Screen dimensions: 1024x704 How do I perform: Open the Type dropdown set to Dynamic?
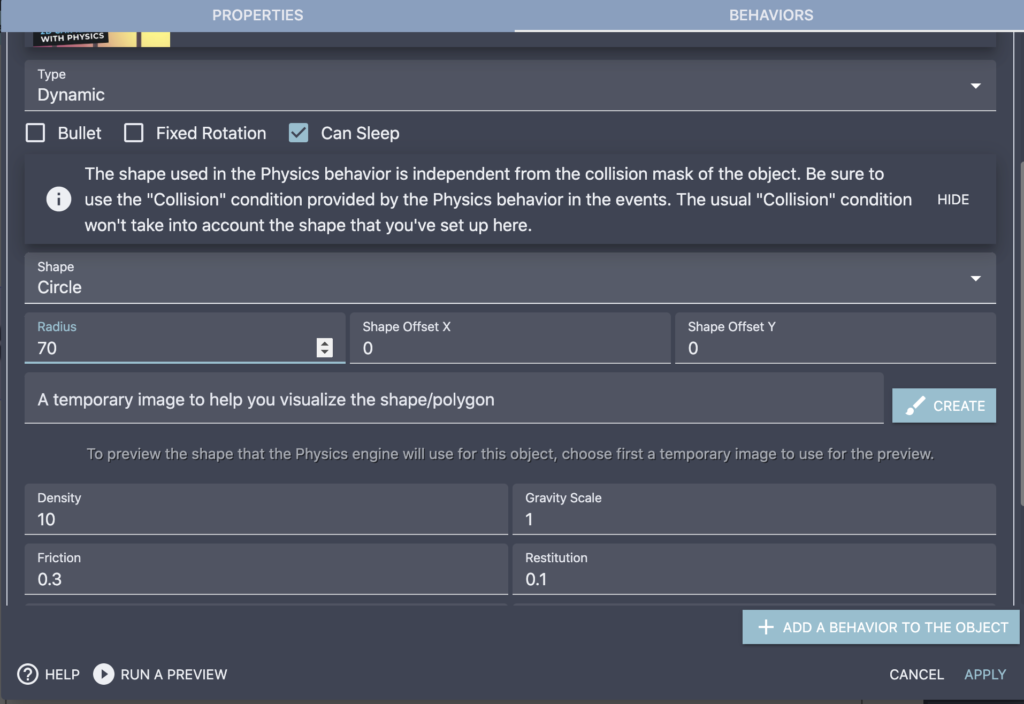pyautogui.click(x=510, y=86)
